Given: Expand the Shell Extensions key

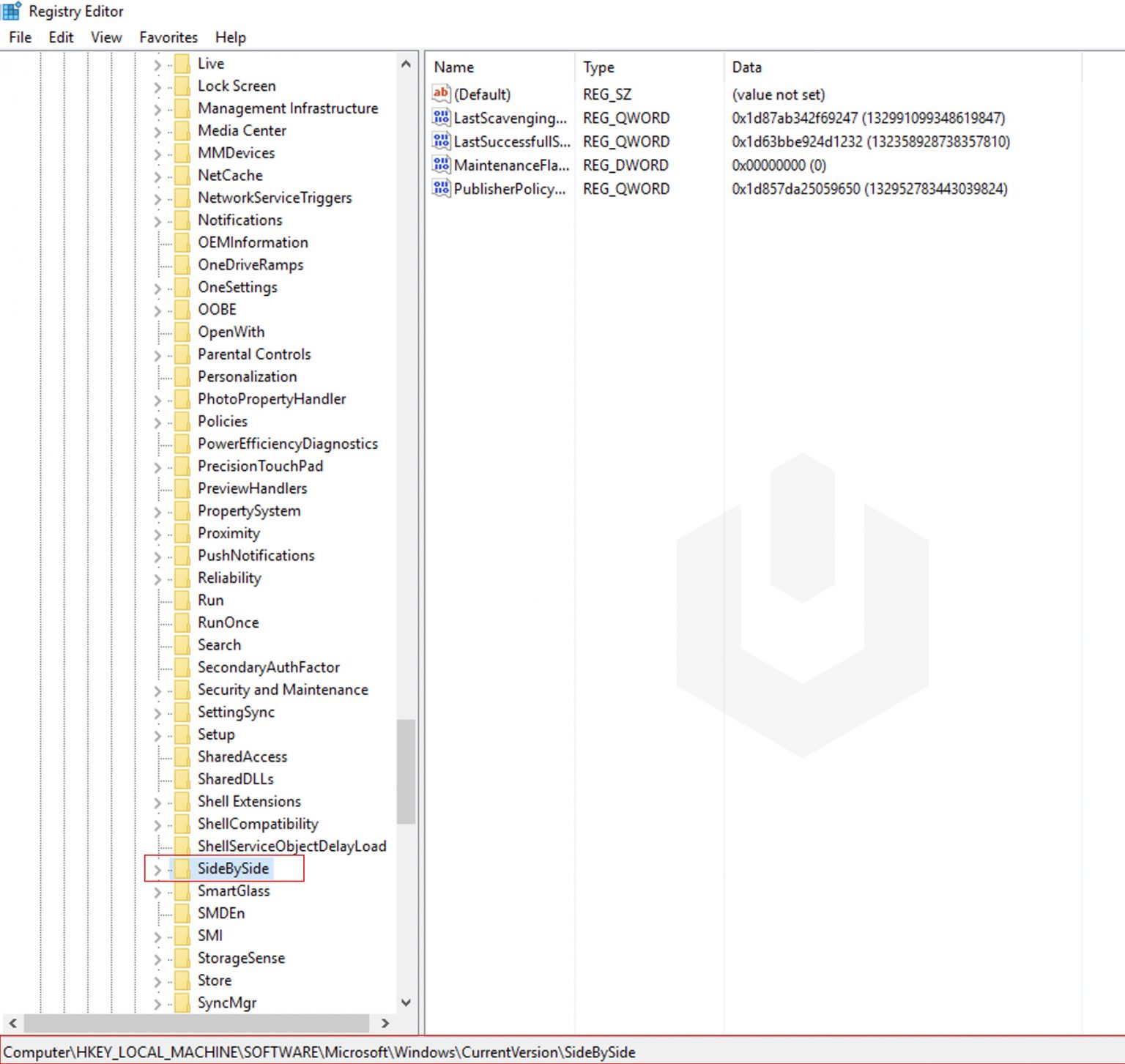Looking at the screenshot, I should coord(157,802).
